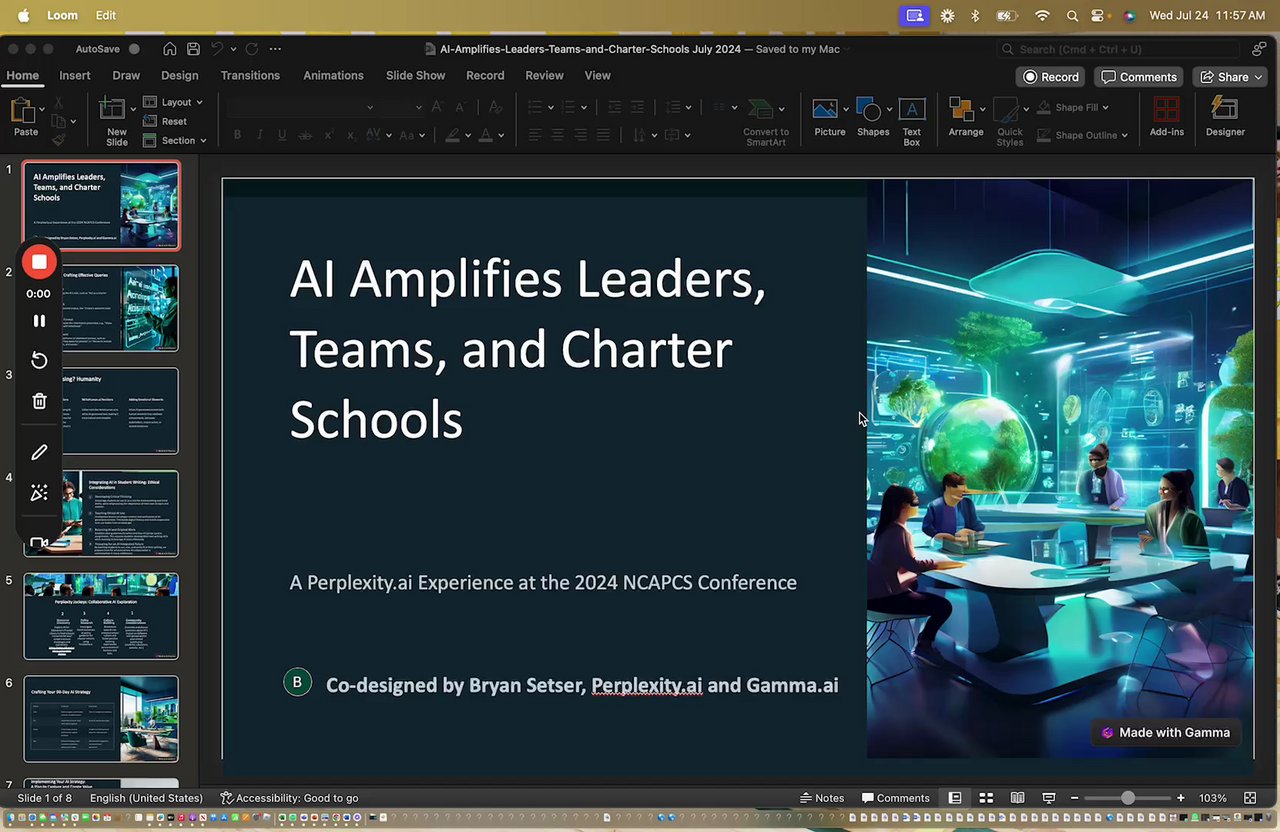Click the Home icon in title bar
Viewport: 1280px width, 832px height.
tap(170, 49)
